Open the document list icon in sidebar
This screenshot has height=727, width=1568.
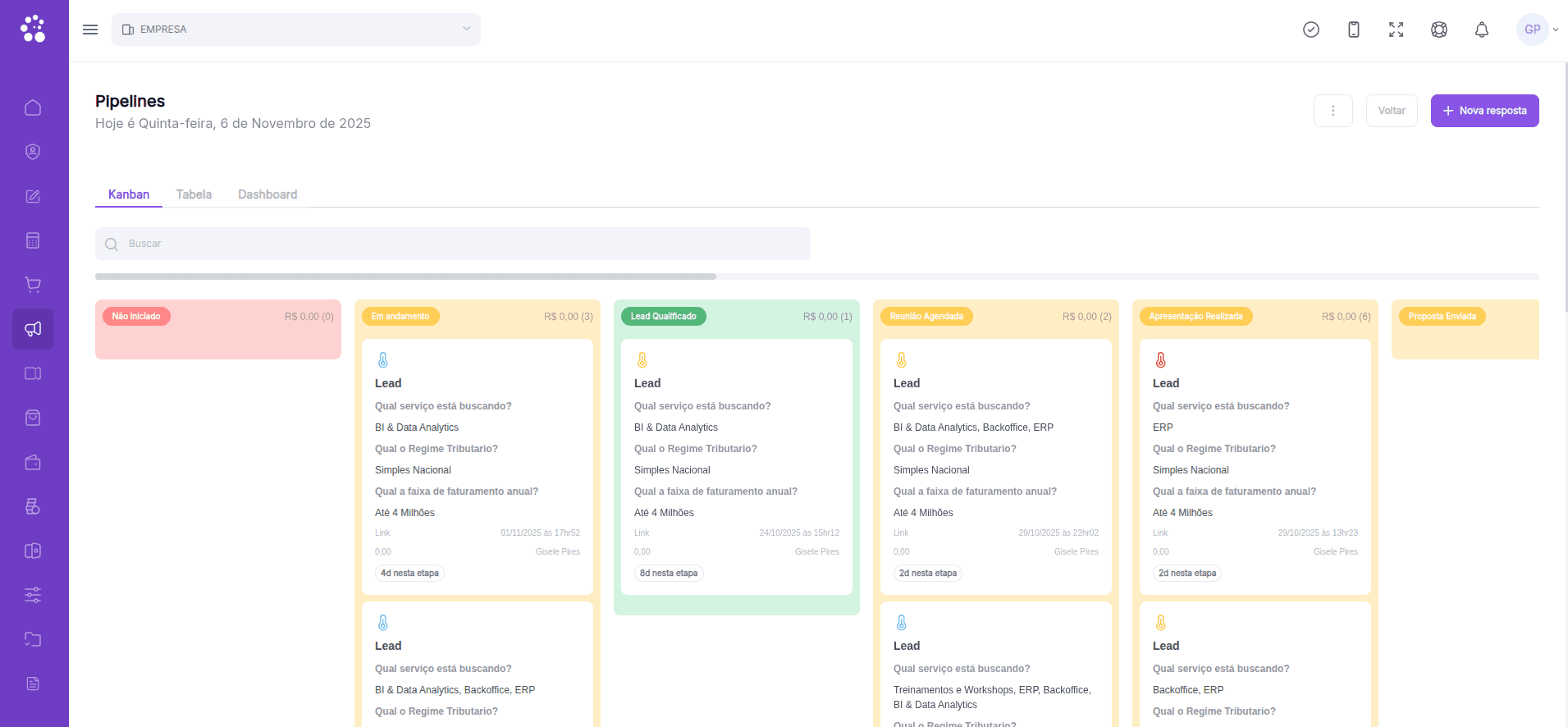click(x=33, y=684)
